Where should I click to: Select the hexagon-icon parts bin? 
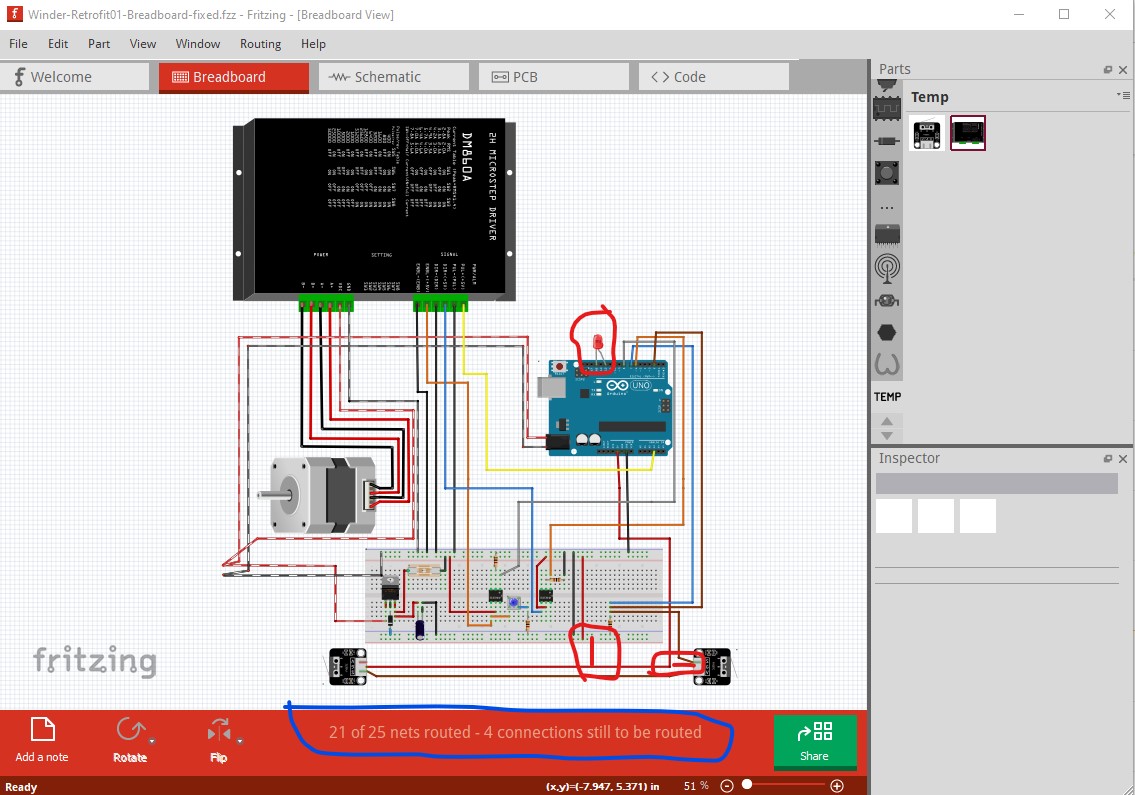click(887, 333)
